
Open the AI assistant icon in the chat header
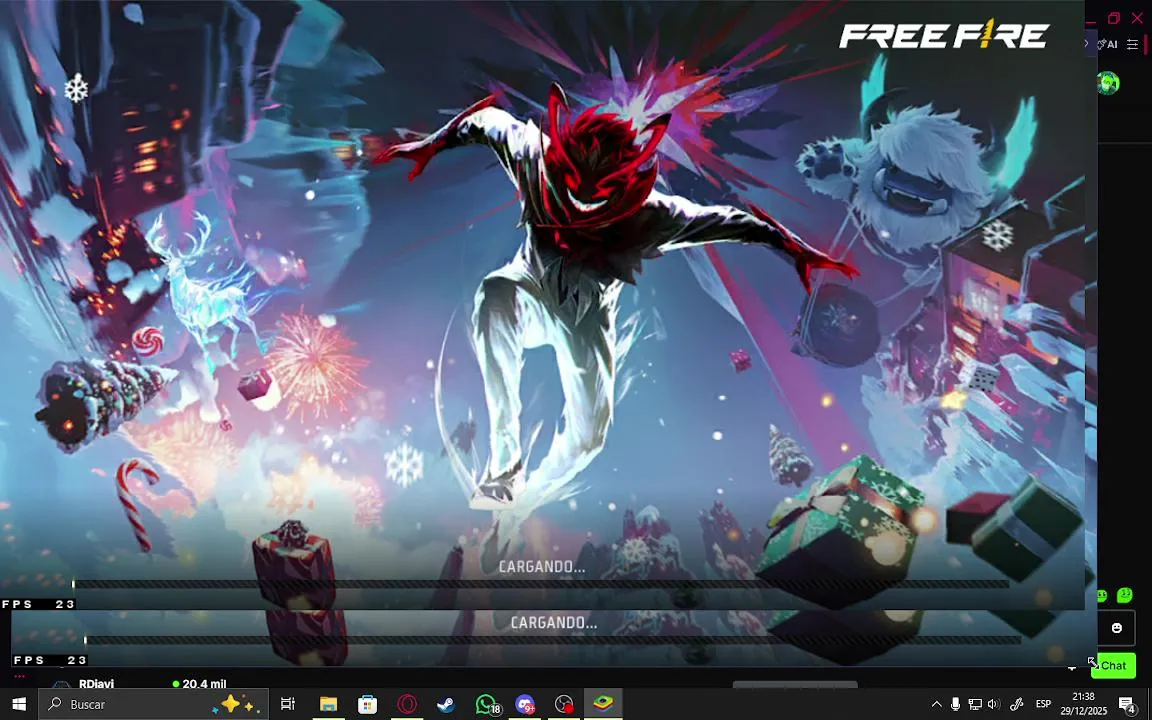(1107, 44)
